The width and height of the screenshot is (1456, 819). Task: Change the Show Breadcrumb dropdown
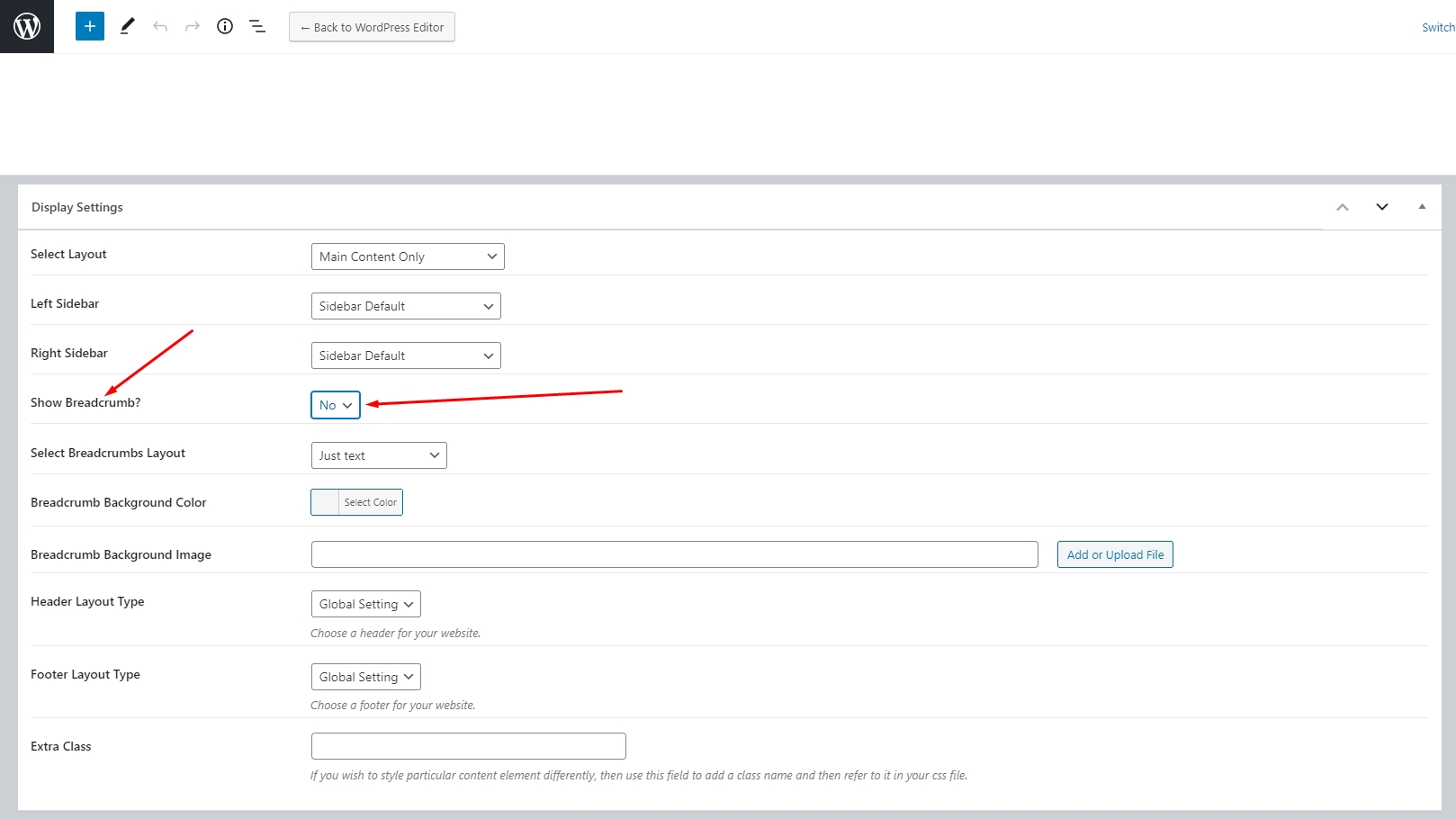pos(336,405)
